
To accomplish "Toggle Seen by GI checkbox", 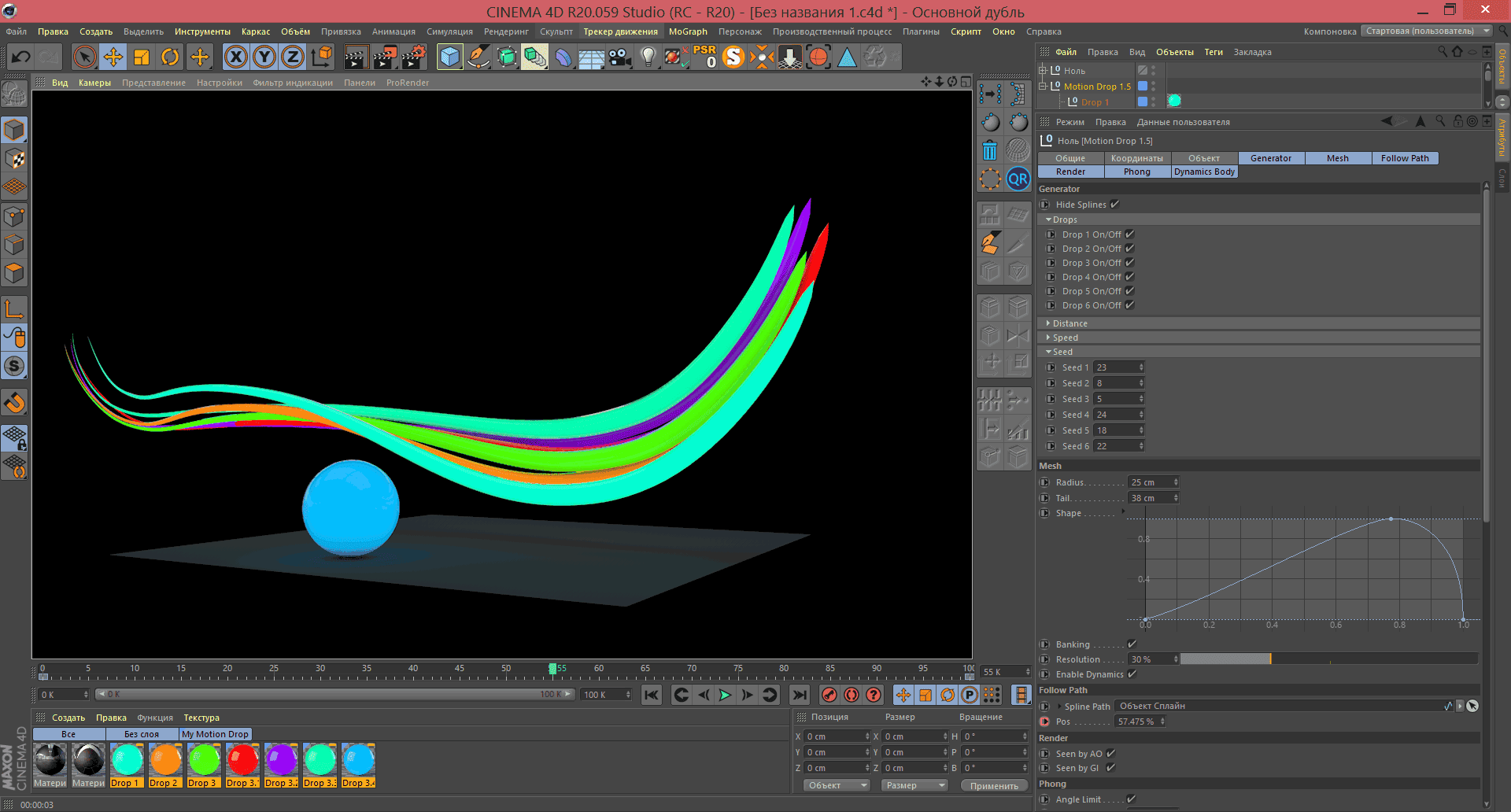I will (1110, 768).
